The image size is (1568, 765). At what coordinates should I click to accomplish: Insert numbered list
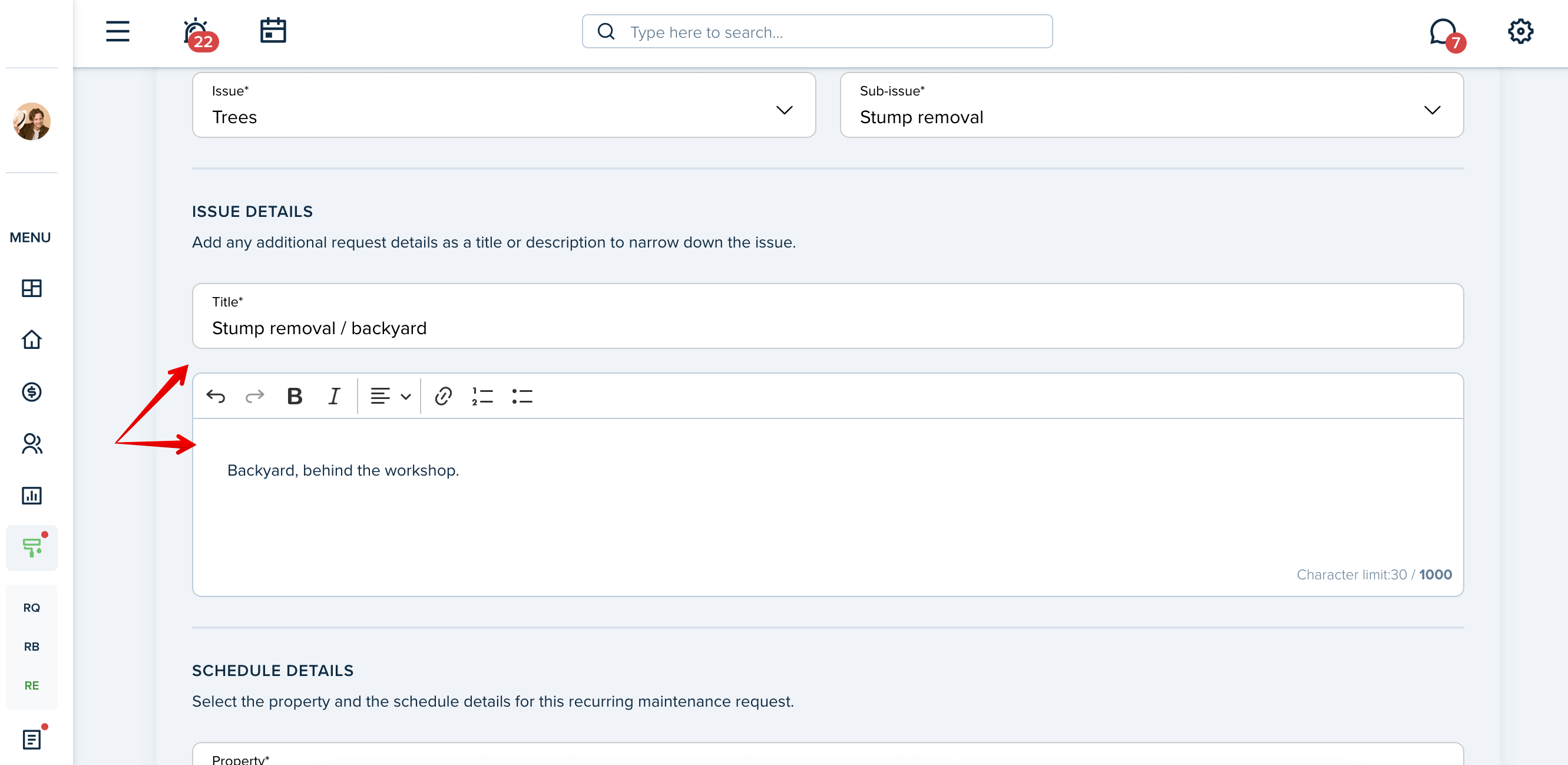tap(482, 397)
